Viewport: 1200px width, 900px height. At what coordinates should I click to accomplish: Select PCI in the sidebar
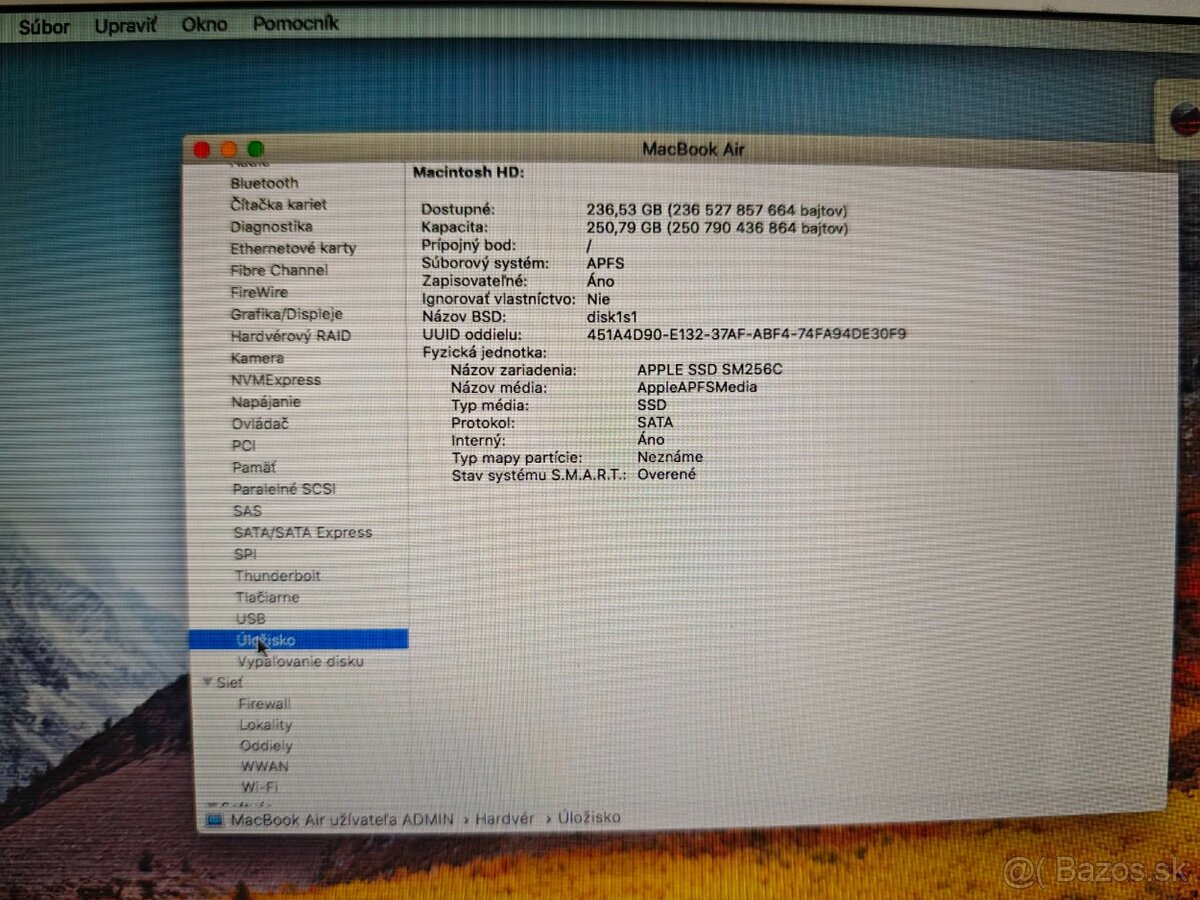[243, 445]
